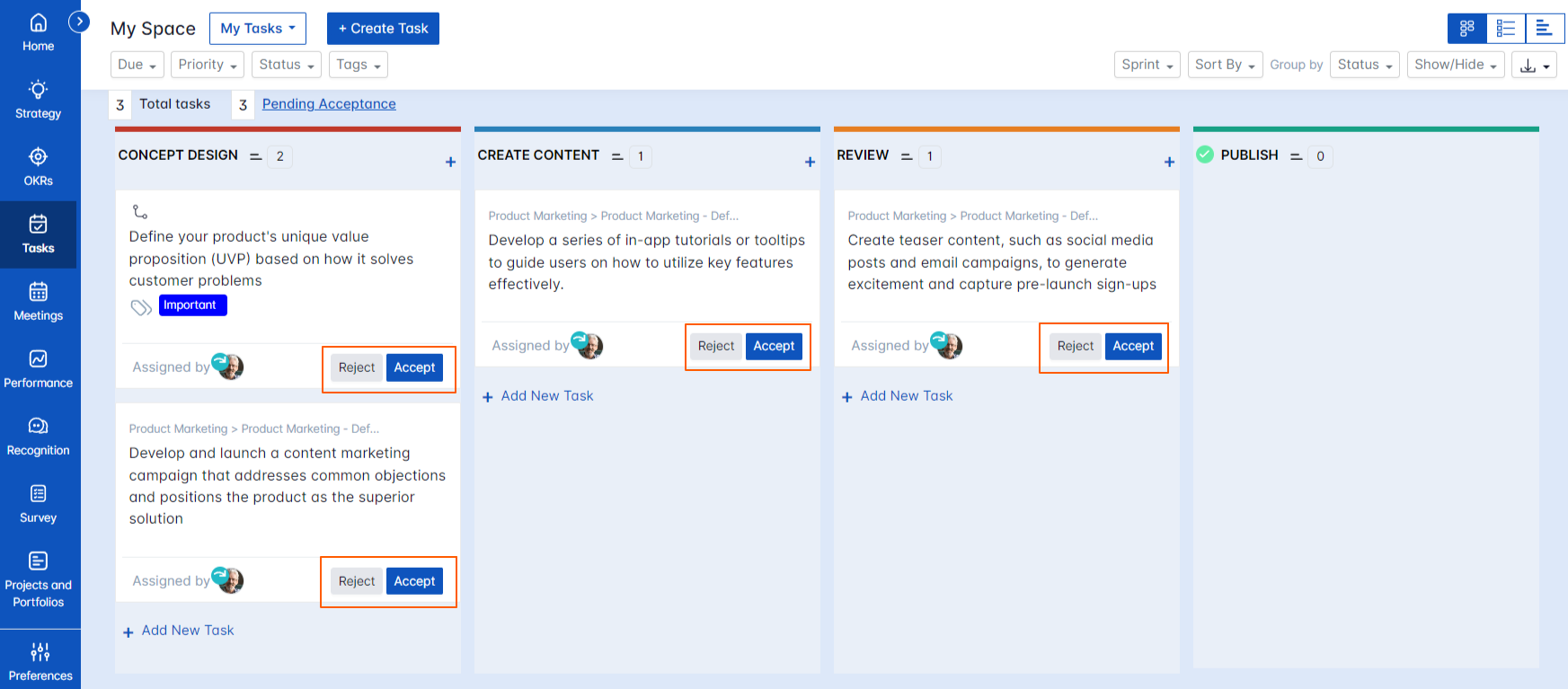The width and height of the screenshot is (1568, 689).
Task: Add task to Concept Design column
Action: click(x=450, y=162)
